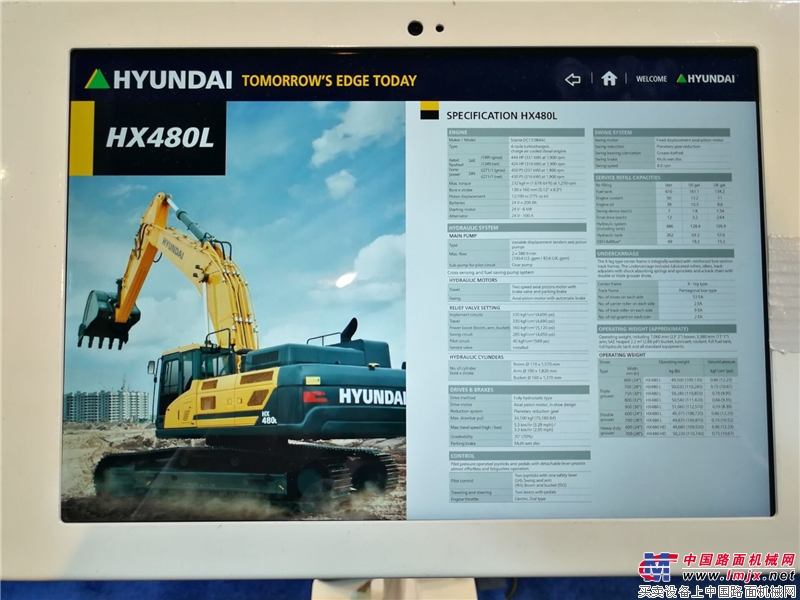This screenshot has height=600, width=800.
Task: Tap the TOMORROW'S EDGE TODAY slogan
Action: pyautogui.click(x=329, y=81)
